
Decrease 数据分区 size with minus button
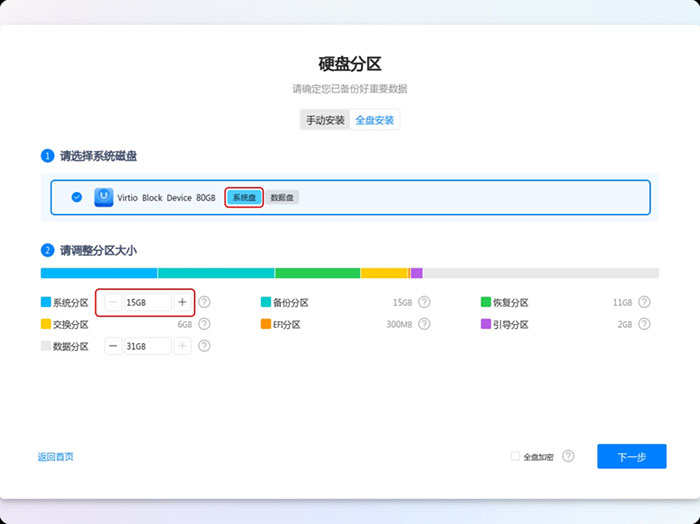click(x=113, y=346)
